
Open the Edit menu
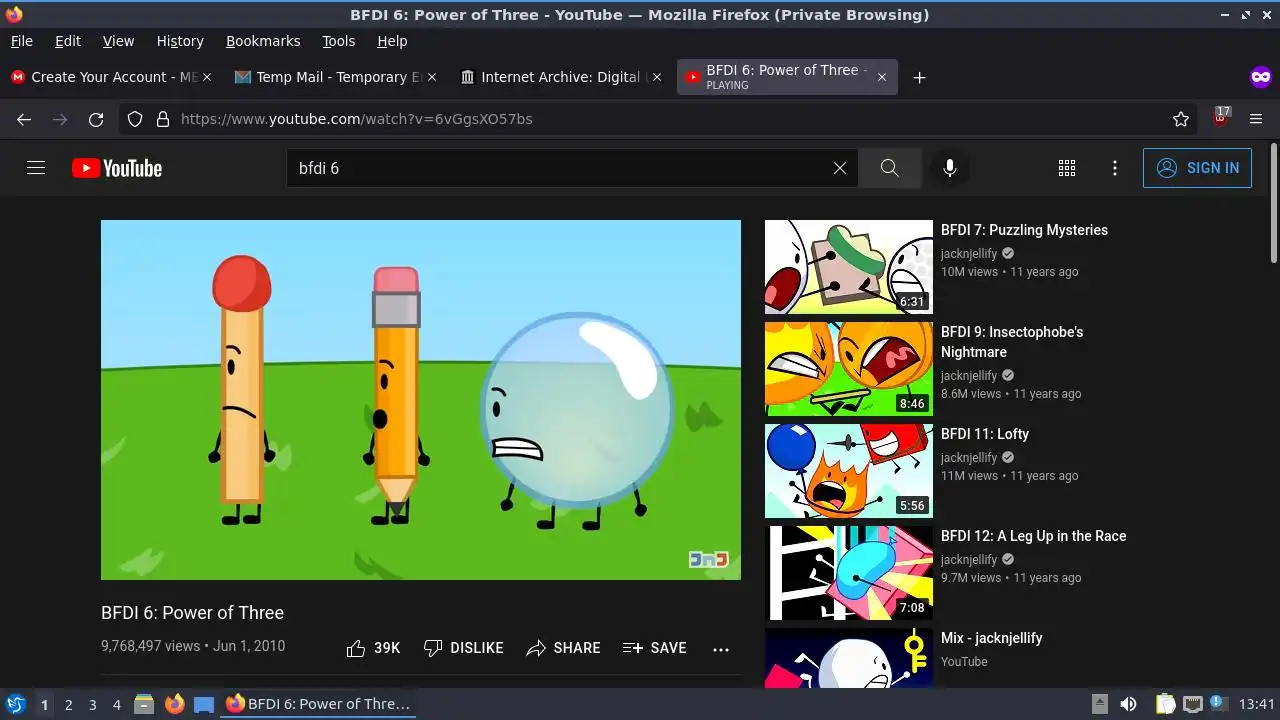[x=68, y=41]
